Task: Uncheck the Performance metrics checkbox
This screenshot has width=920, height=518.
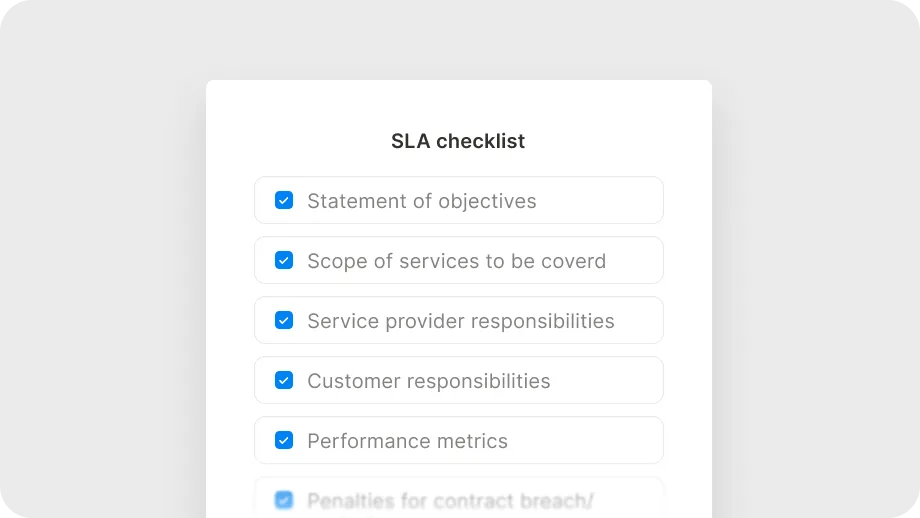Action: tap(284, 440)
